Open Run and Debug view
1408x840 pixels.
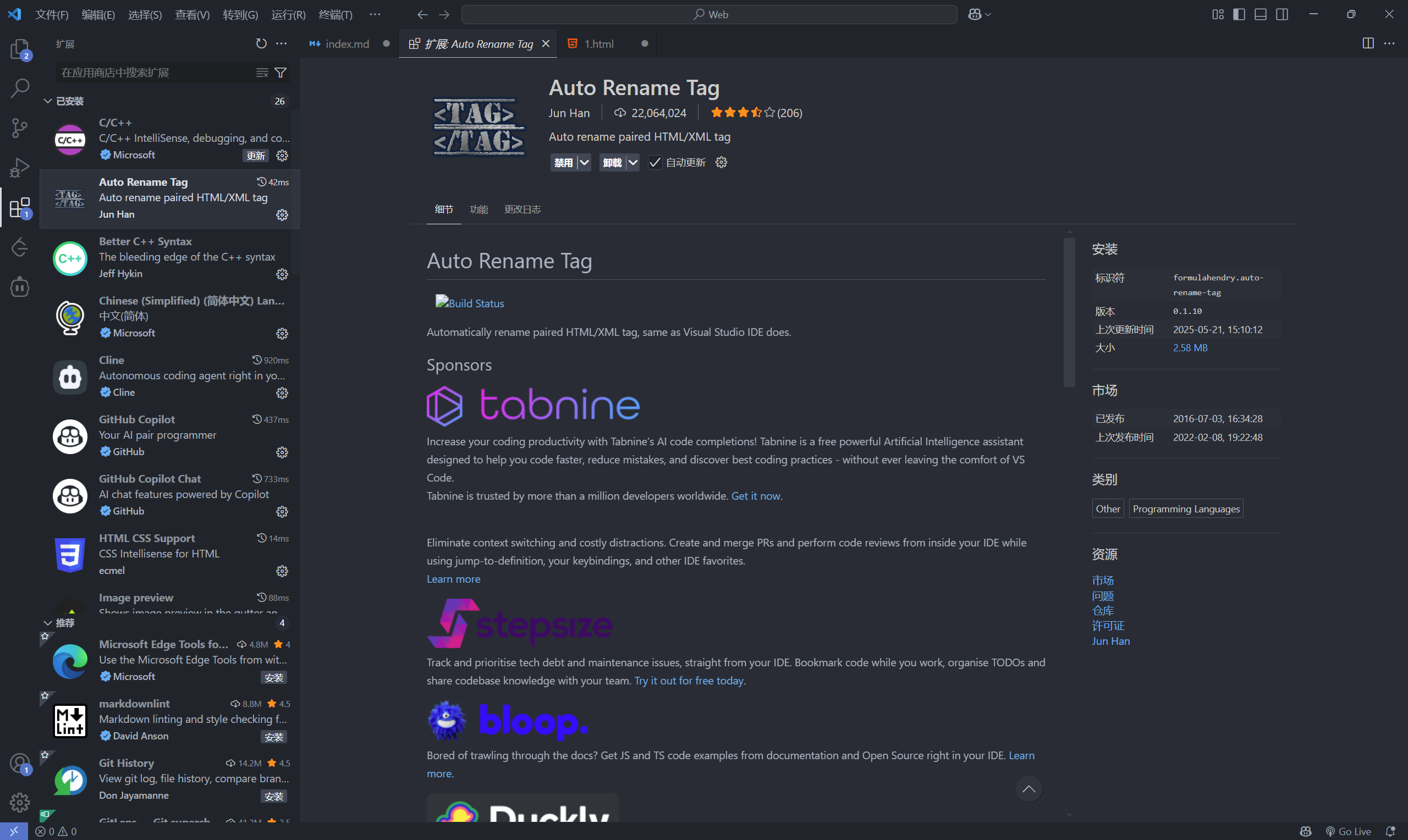click(x=20, y=168)
